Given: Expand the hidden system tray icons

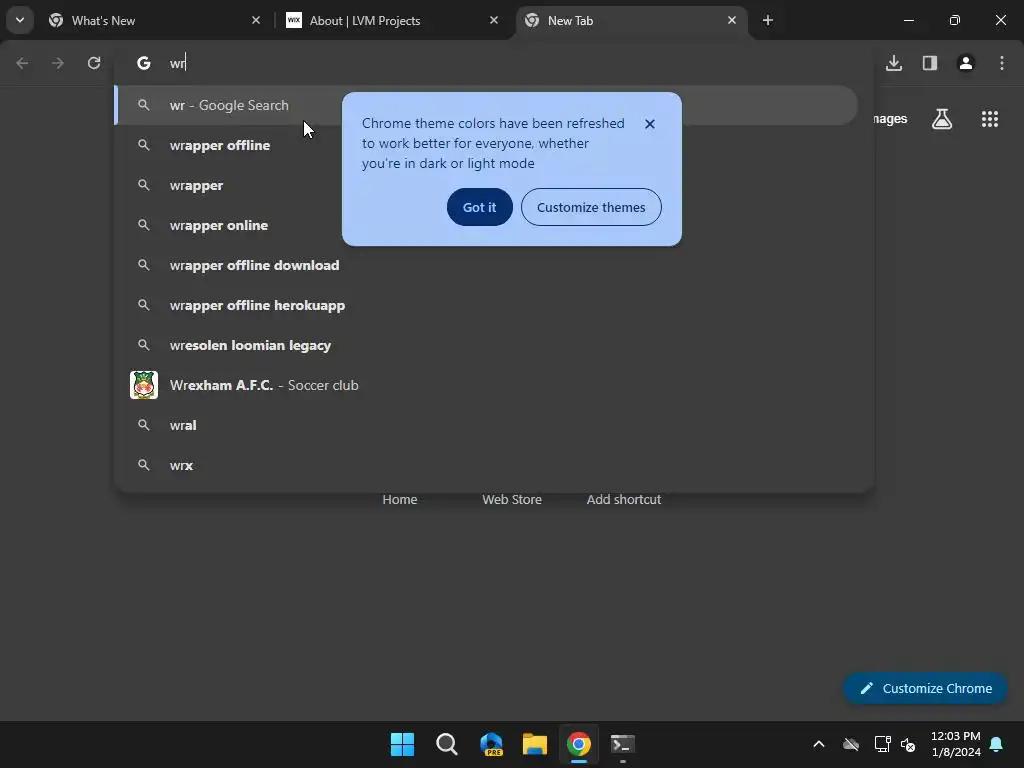Looking at the screenshot, I should tap(819, 744).
